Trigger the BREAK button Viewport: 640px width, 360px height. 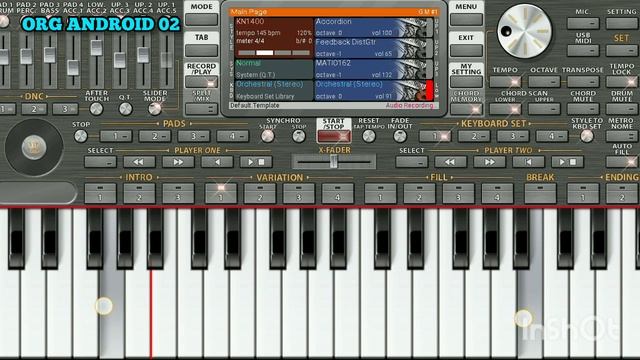pyautogui.click(x=540, y=193)
